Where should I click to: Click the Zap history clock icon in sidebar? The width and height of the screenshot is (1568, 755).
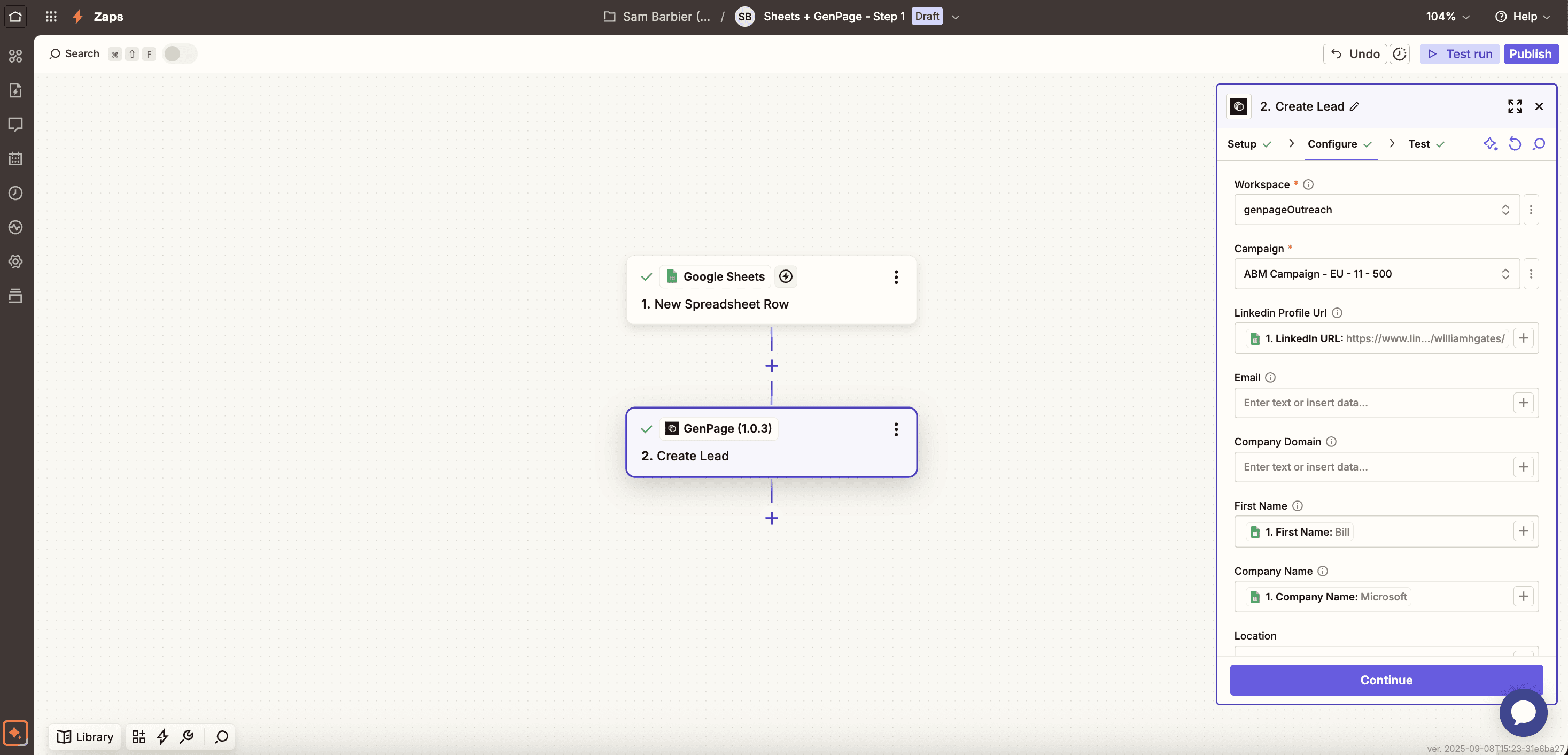coord(15,193)
